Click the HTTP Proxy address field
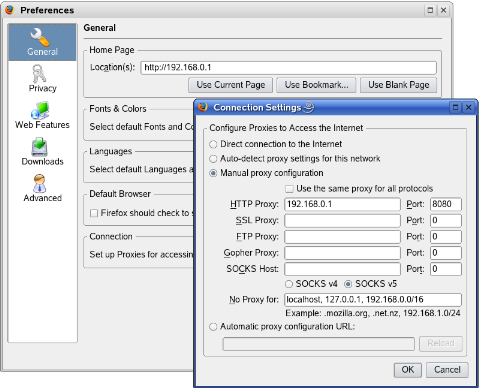Screen dimensions: 480x389 click(342, 204)
